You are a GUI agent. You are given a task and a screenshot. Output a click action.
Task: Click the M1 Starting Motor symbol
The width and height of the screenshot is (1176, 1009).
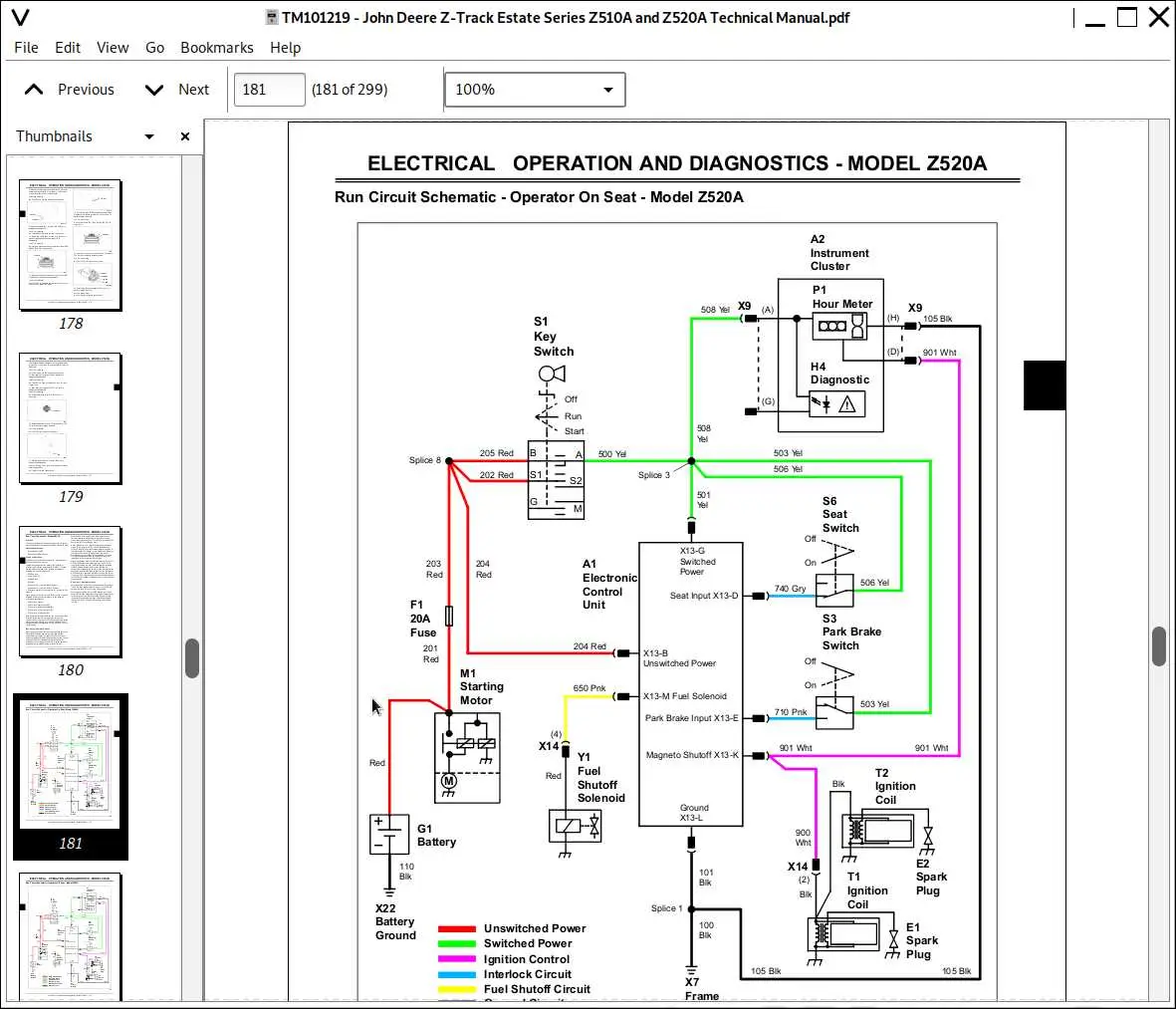467,758
